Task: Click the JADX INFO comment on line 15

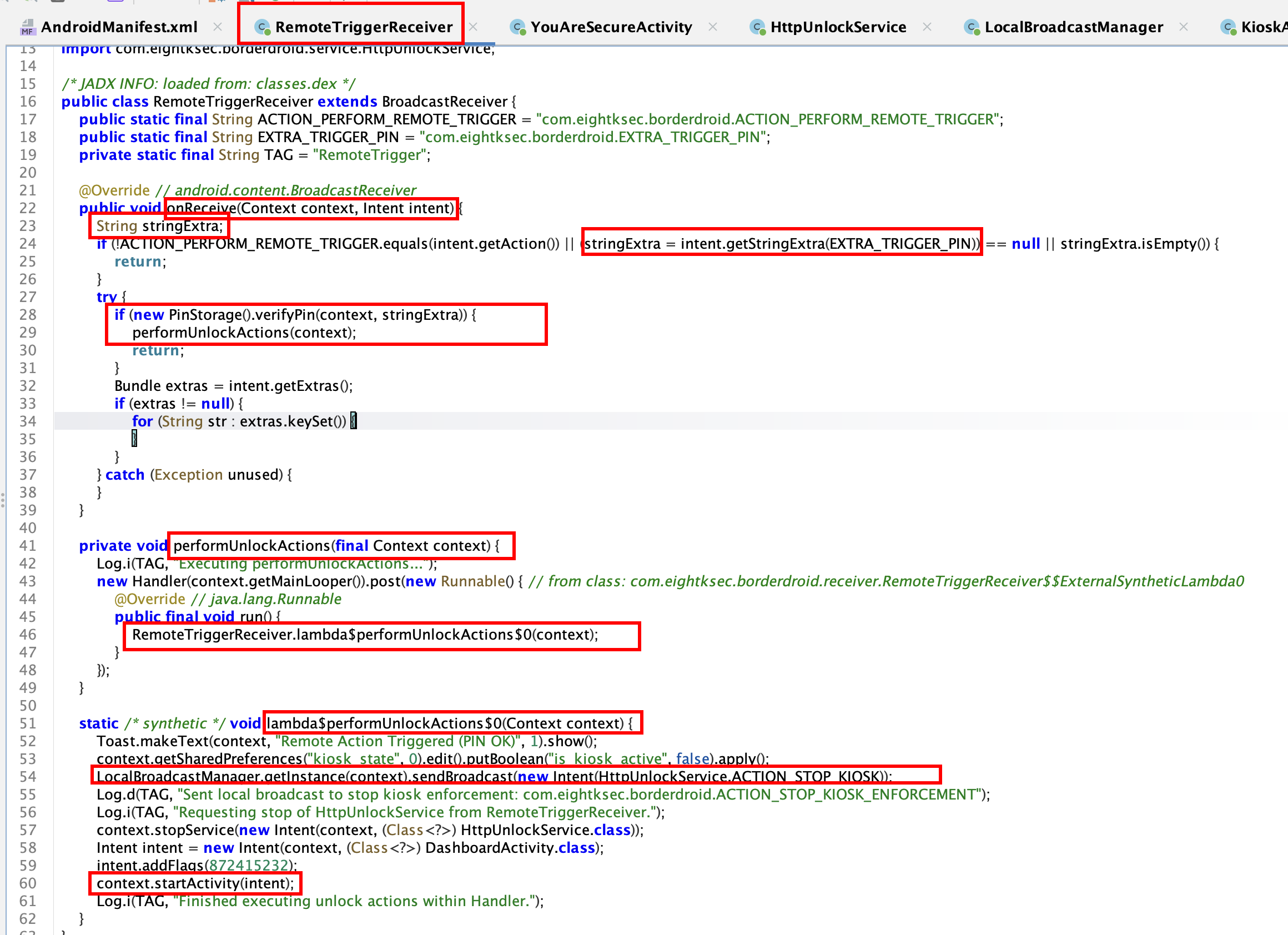Action: click(x=208, y=84)
